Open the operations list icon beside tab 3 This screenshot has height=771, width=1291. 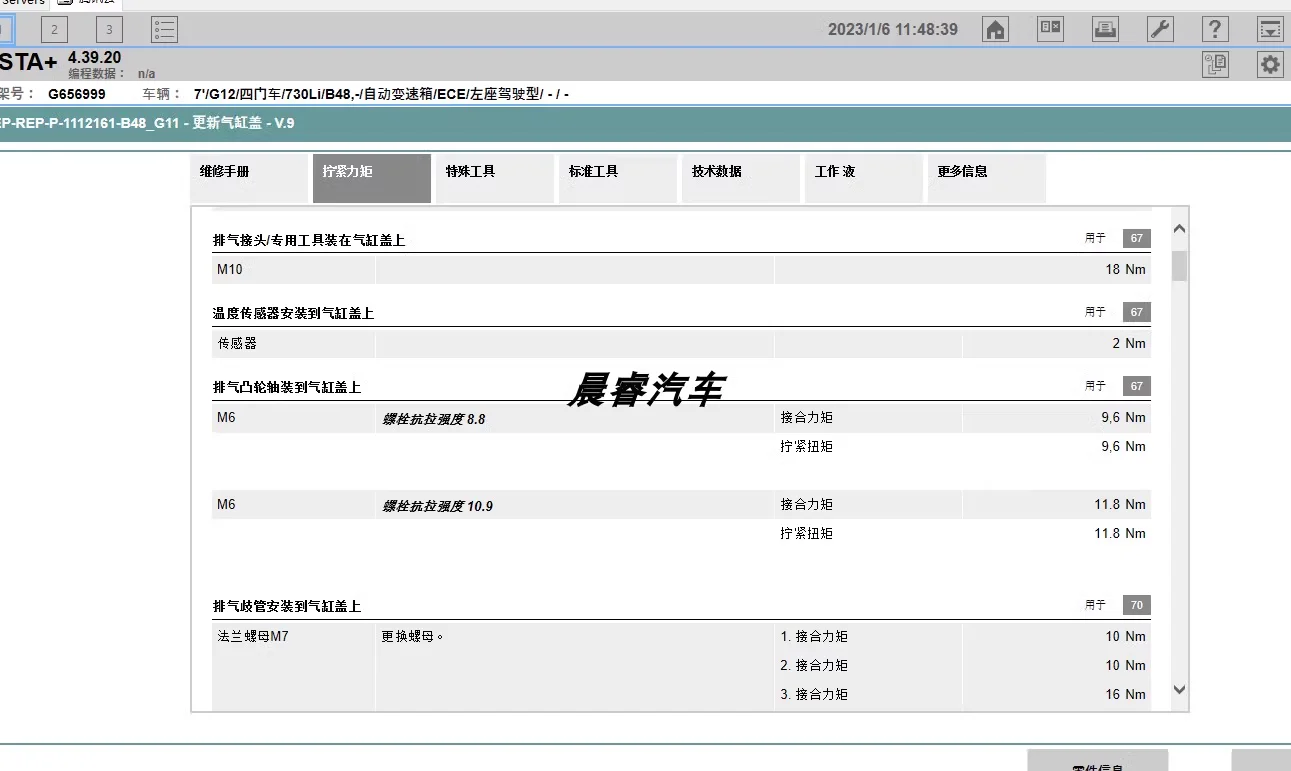(165, 30)
